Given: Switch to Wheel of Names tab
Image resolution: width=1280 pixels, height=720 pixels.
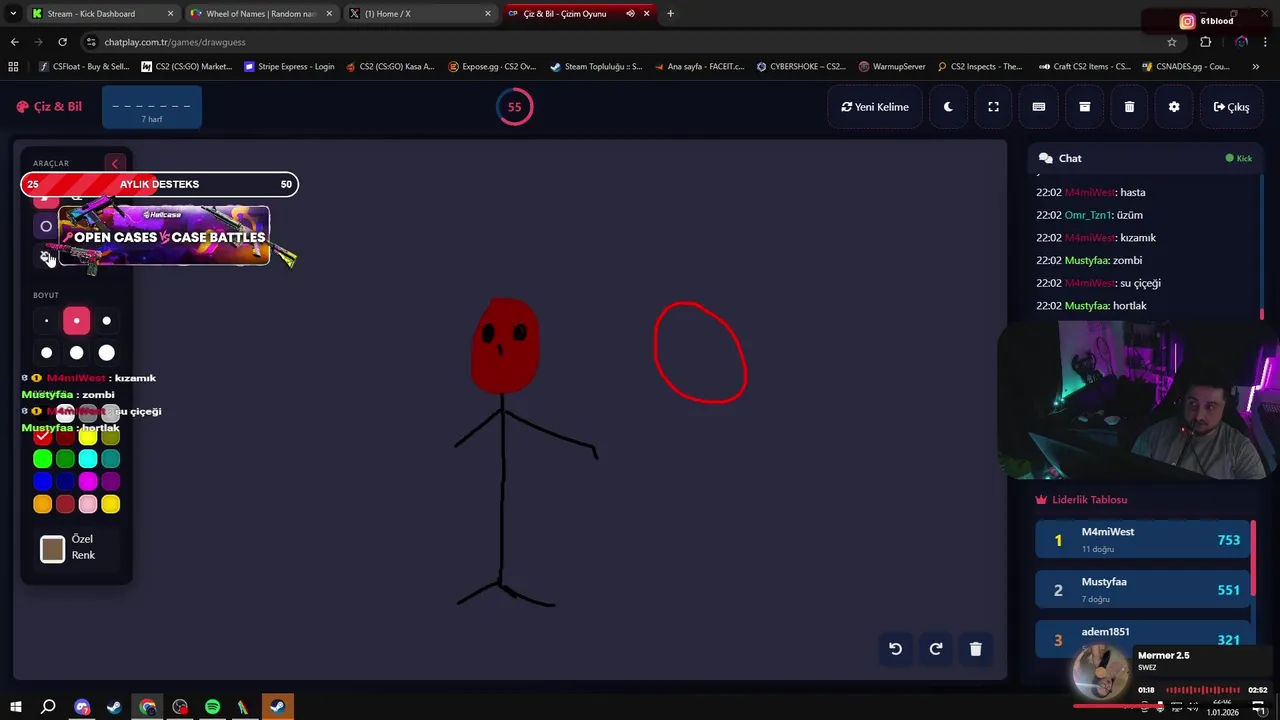Looking at the screenshot, I should click(x=260, y=14).
